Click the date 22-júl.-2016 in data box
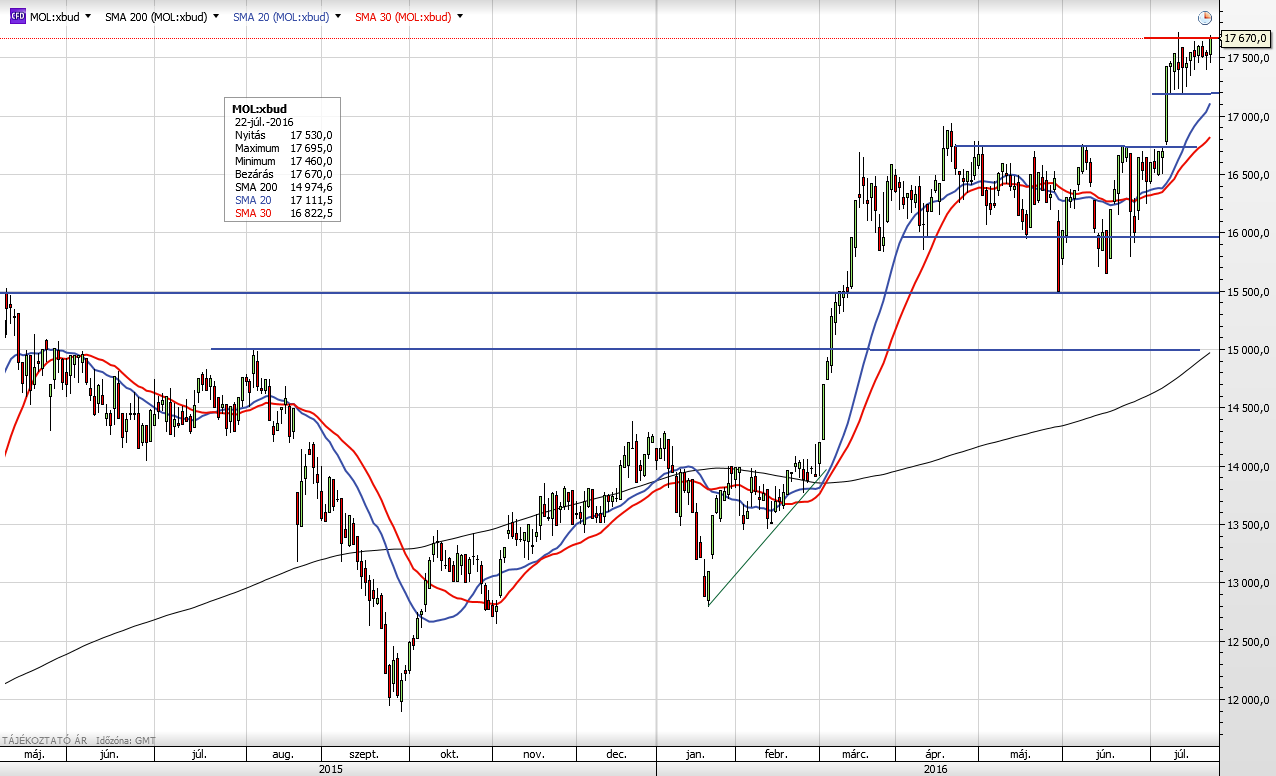The width and height of the screenshot is (1276, 776). pyautogui.click(x=265, y=121)
